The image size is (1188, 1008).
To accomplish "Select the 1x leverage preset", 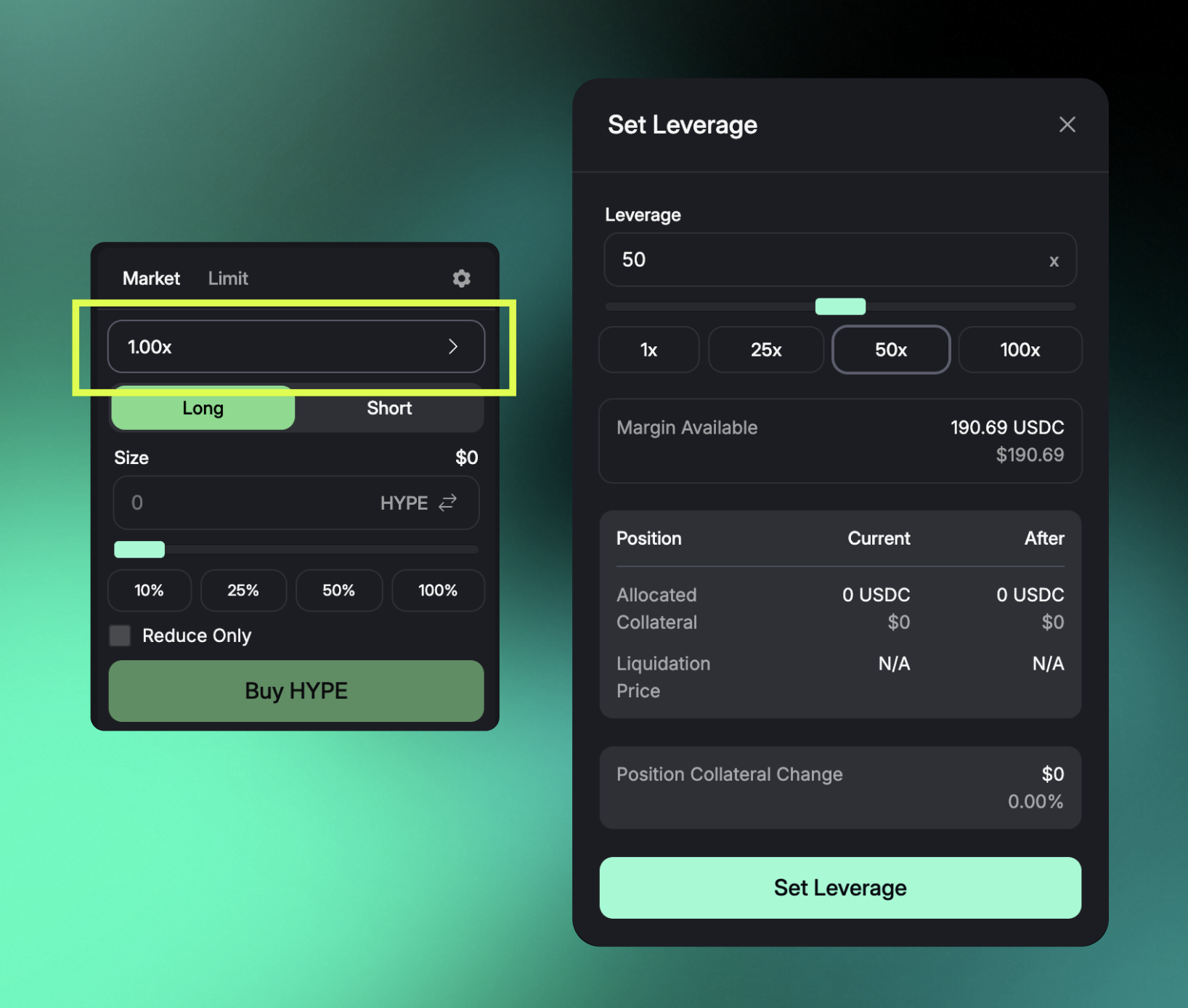I will tap(648, 350).
